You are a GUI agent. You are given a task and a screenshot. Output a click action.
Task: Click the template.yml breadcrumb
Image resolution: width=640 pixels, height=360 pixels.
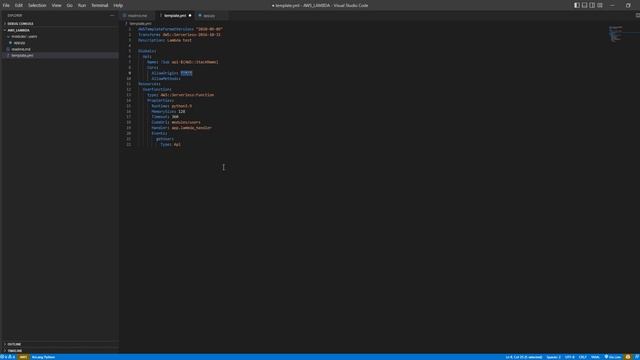pyautogui.click(x=140, y=24)
